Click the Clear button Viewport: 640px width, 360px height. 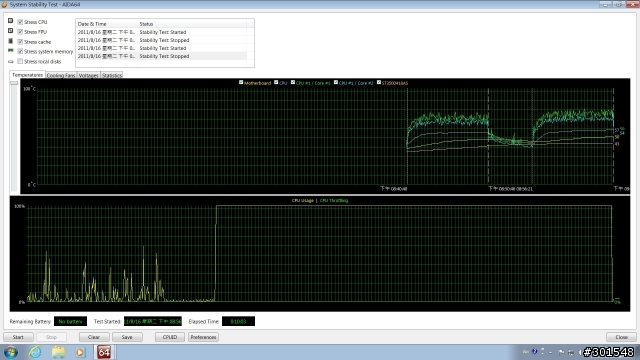[94, 337]
